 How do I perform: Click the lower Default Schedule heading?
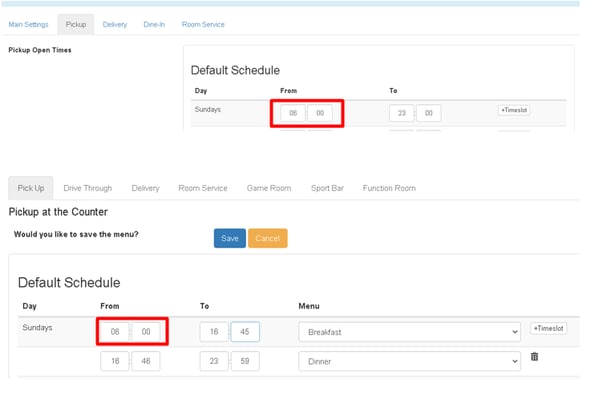pos(69,283)
